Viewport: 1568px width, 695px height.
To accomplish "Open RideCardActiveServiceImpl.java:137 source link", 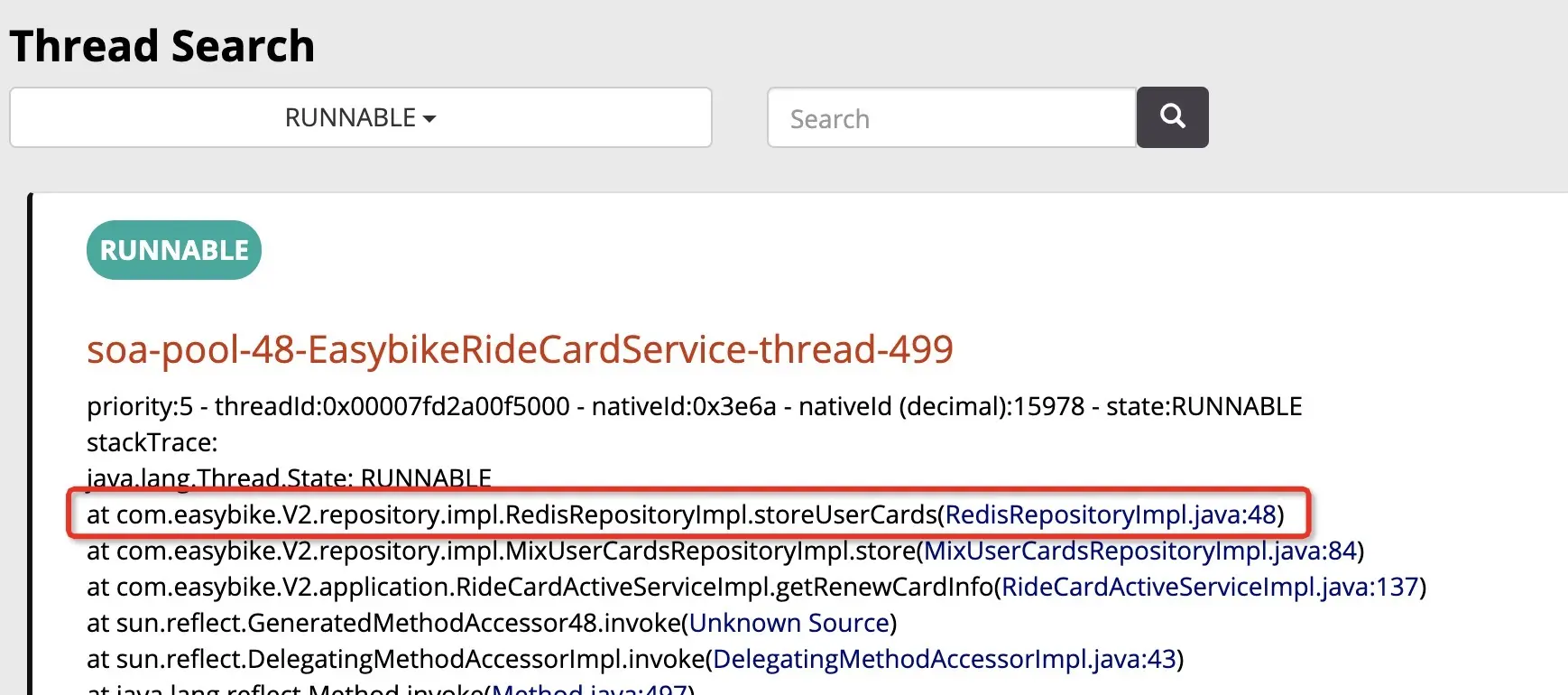I will pyautogui.click(x=1210, y=587).
